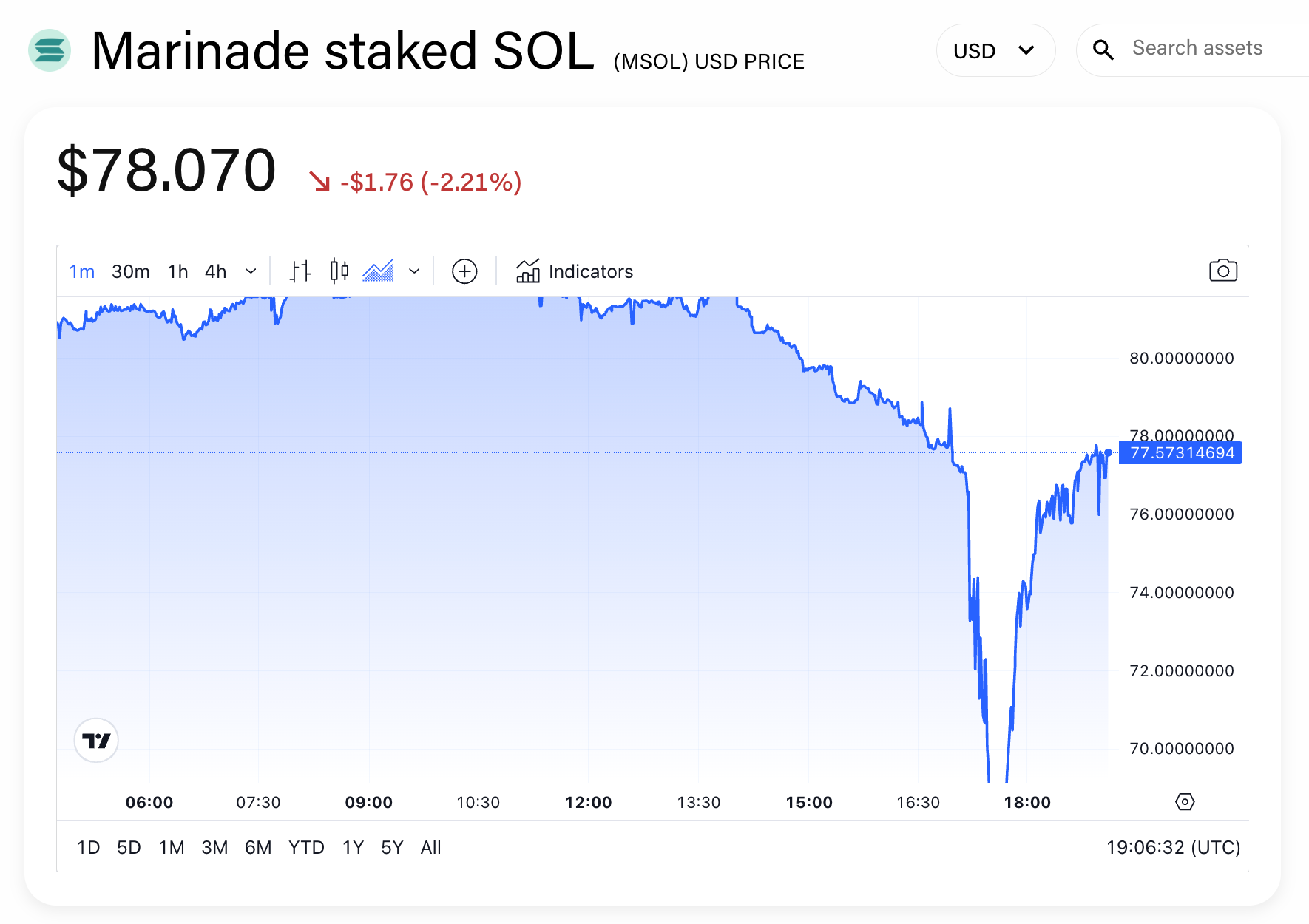Click the search magnifier icon
The height and width of the screenshot is (924, 1309).
tap(1103, 50)
